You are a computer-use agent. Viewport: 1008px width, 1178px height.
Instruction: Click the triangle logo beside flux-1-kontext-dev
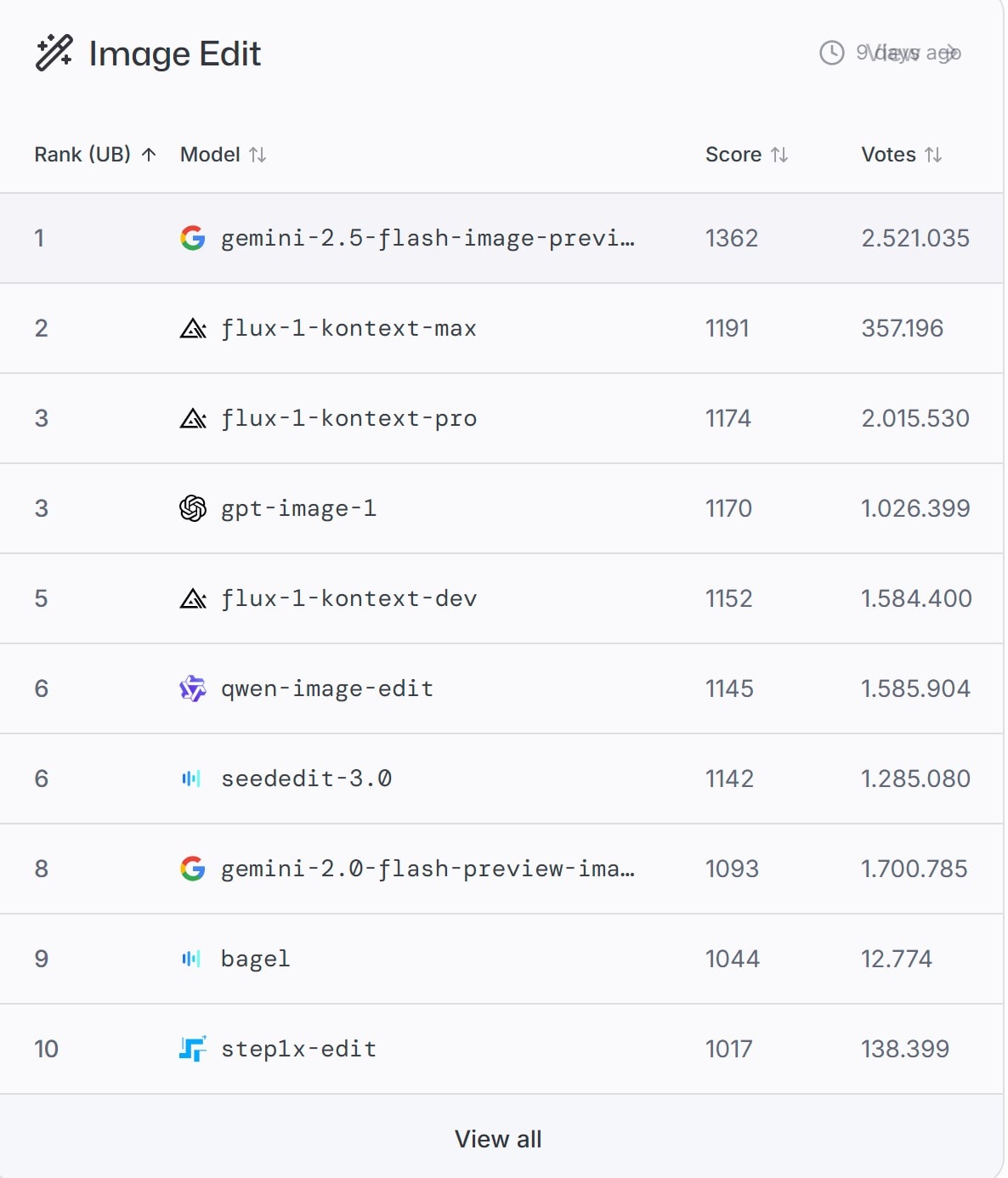(193, 598)
